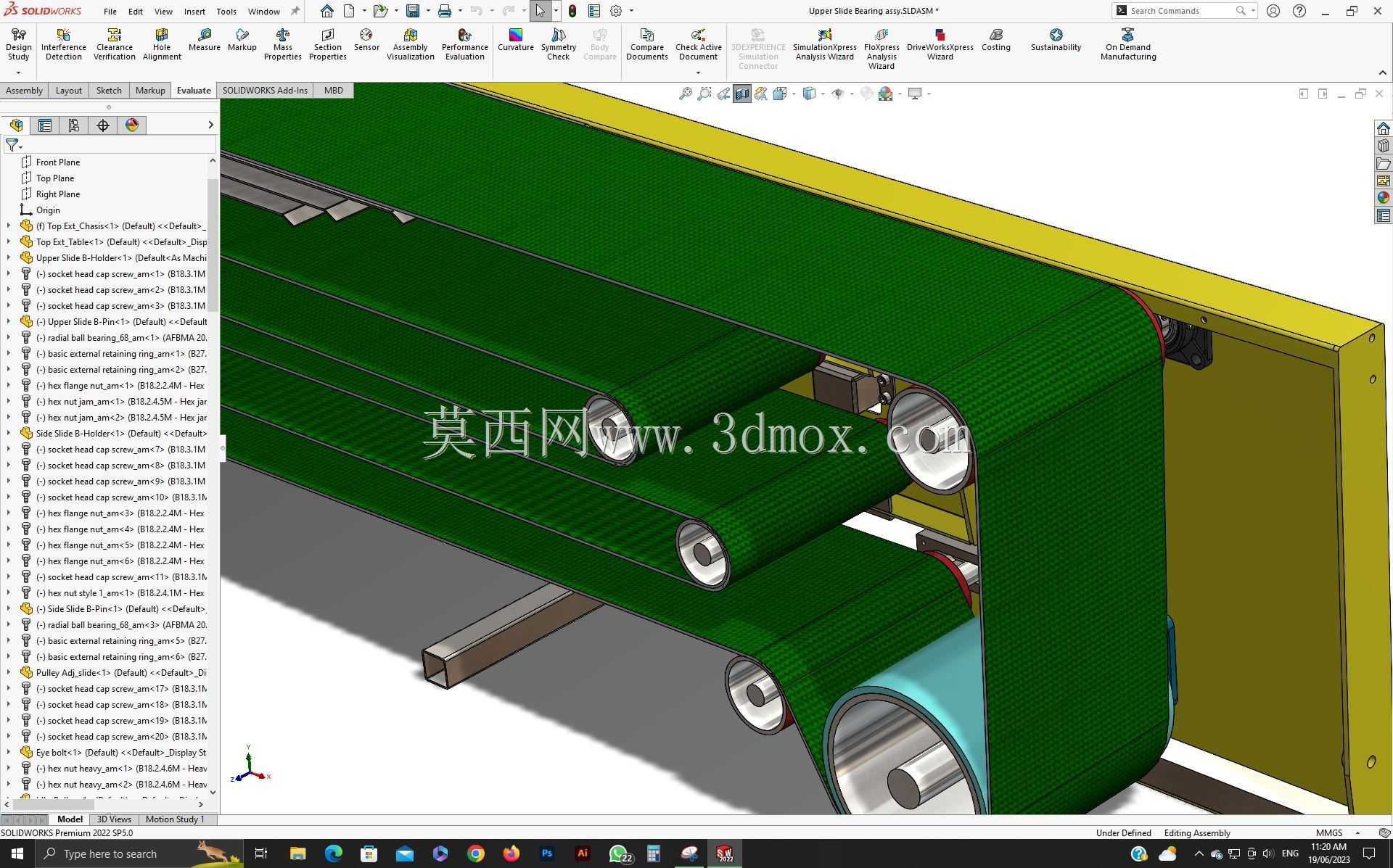Expand the manager tabs chevron arrow
Viewport: 1393px width, 868px height.
click(x=210, y=125)
